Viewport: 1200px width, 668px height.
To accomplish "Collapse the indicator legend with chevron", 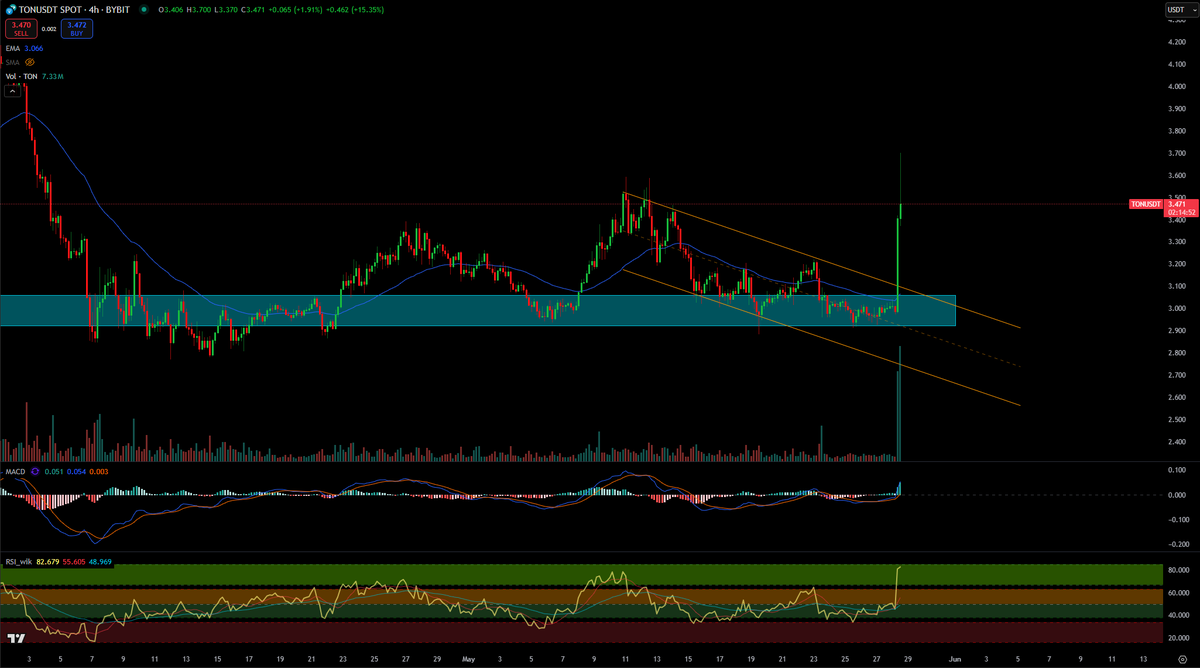I will (14, 91).
